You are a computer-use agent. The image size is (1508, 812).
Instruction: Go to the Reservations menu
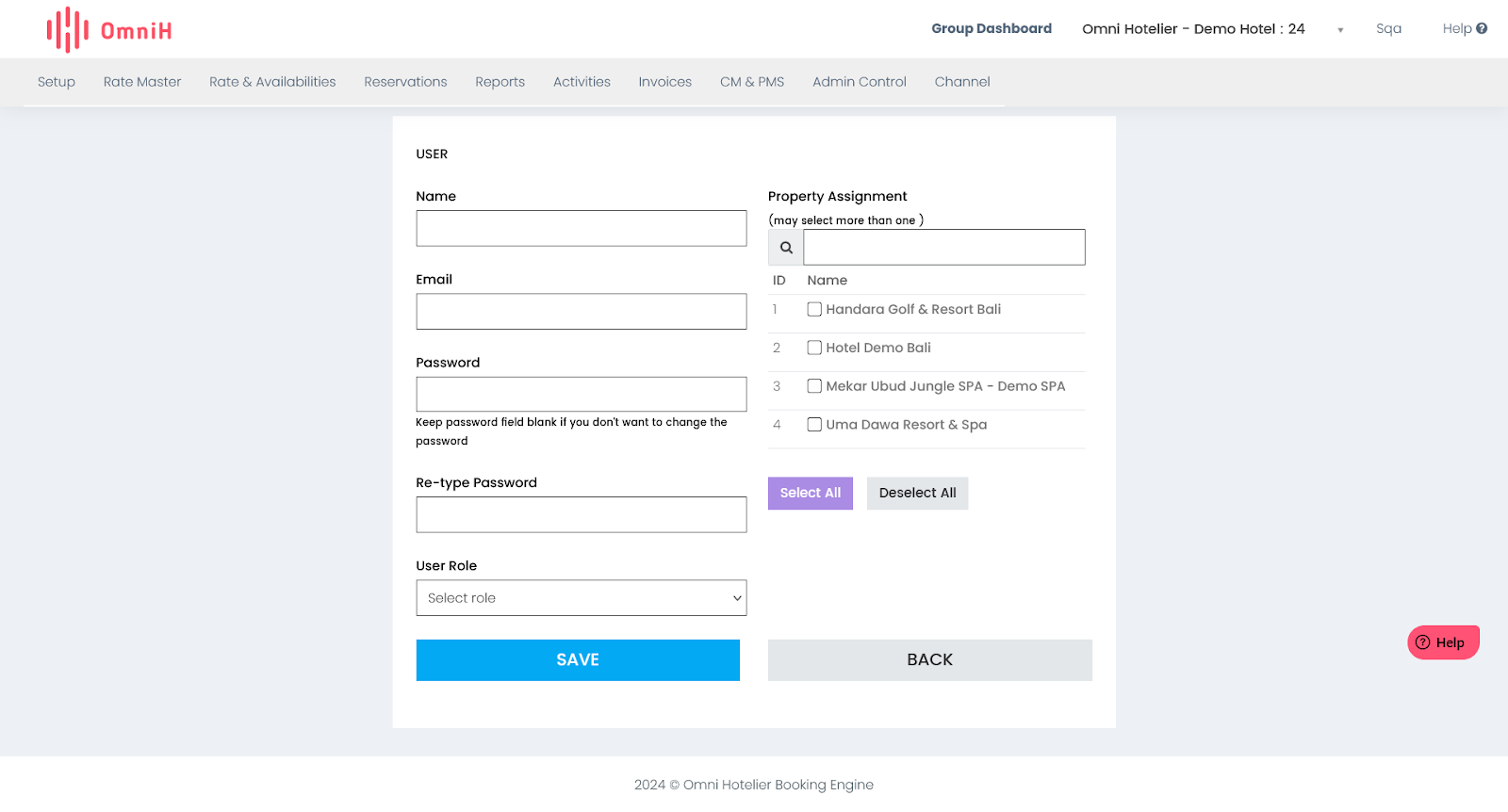[405, 82]
